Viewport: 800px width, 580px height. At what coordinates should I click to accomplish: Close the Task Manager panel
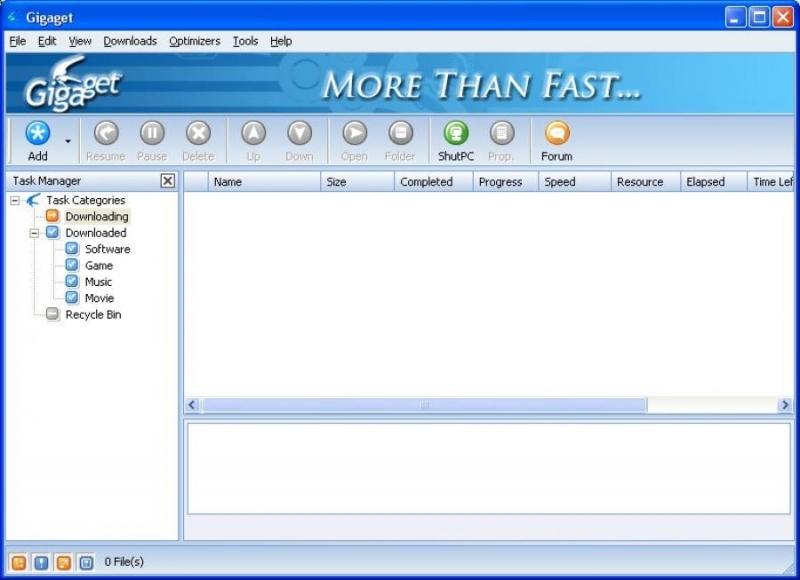pyautogui.click(x=167, y=181)
